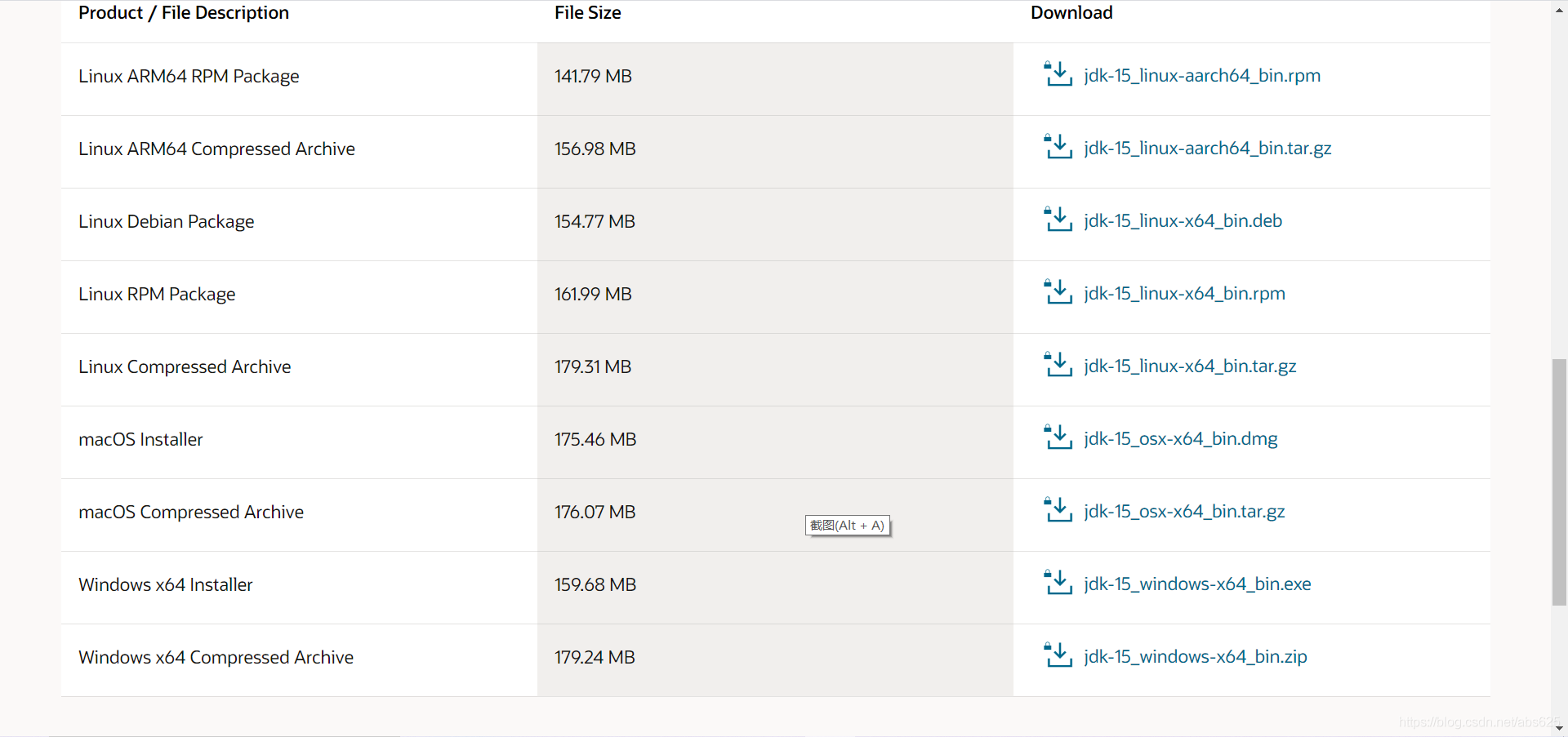The image size is (1568, 737).
Task: Click download icon for Linux ARM64 Compressed Archive
Action: coord(1058,147)
